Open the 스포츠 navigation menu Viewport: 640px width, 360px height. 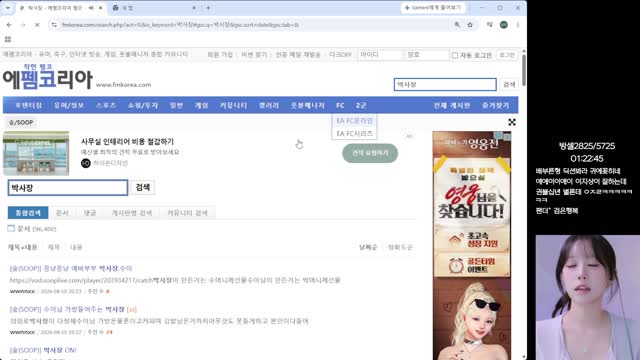point(106,105)
